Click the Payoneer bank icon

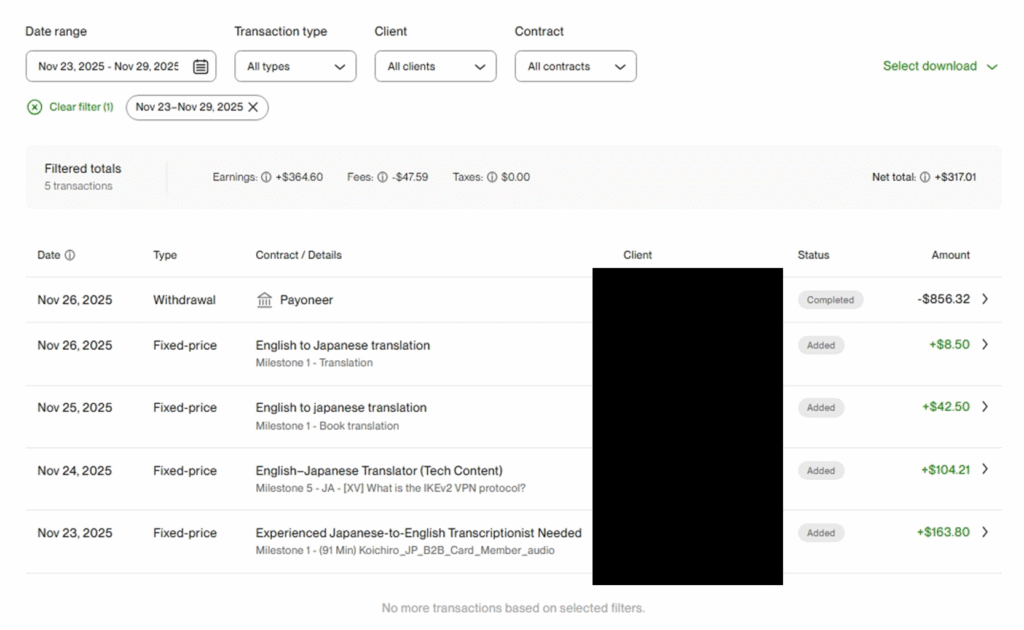click(264, 300)
